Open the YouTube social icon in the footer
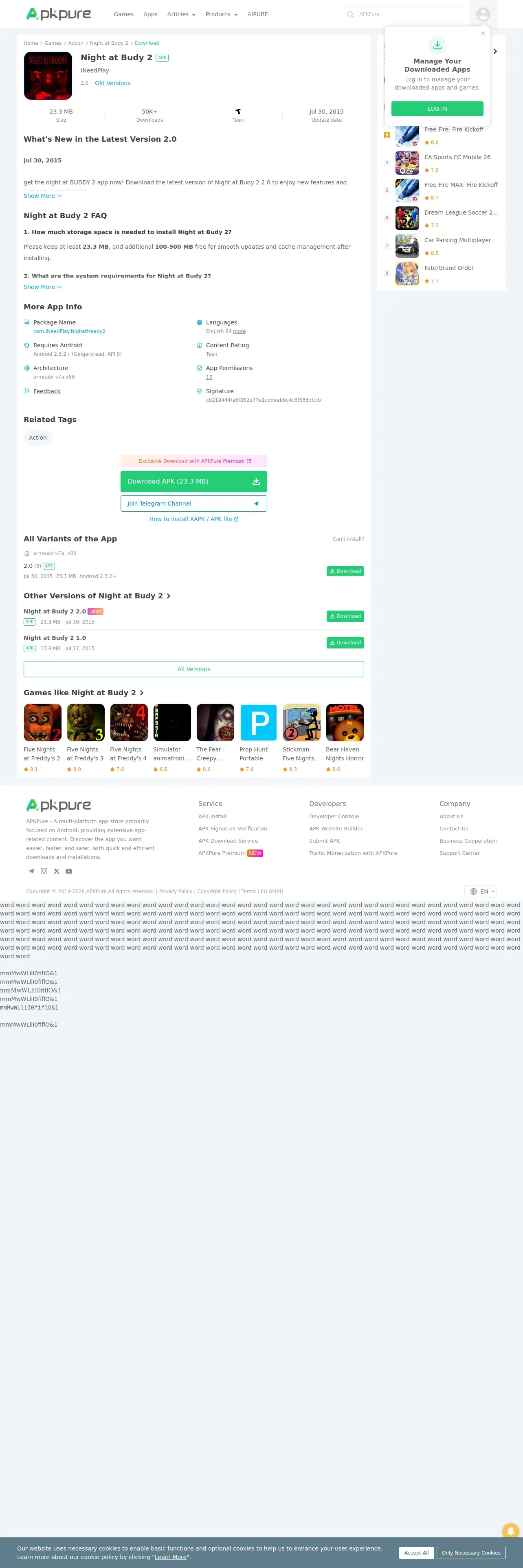This screenshot has height=1568, width=523. click(x=69, y=871)
